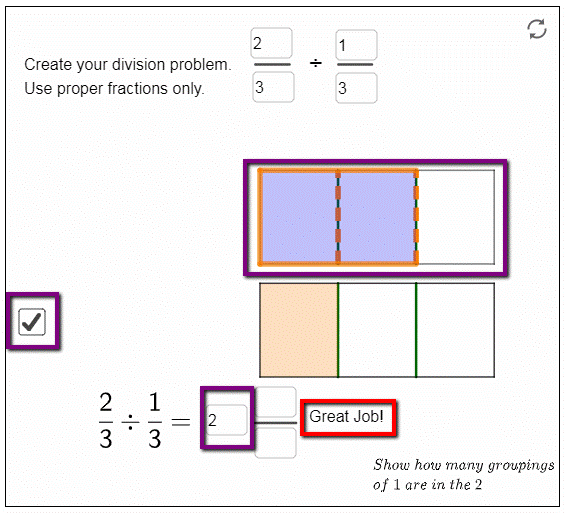This screenshot has width=567, height=513.
Task: Click the rightmost empty third of the bottom bar
Action: (x=455, y=330)
